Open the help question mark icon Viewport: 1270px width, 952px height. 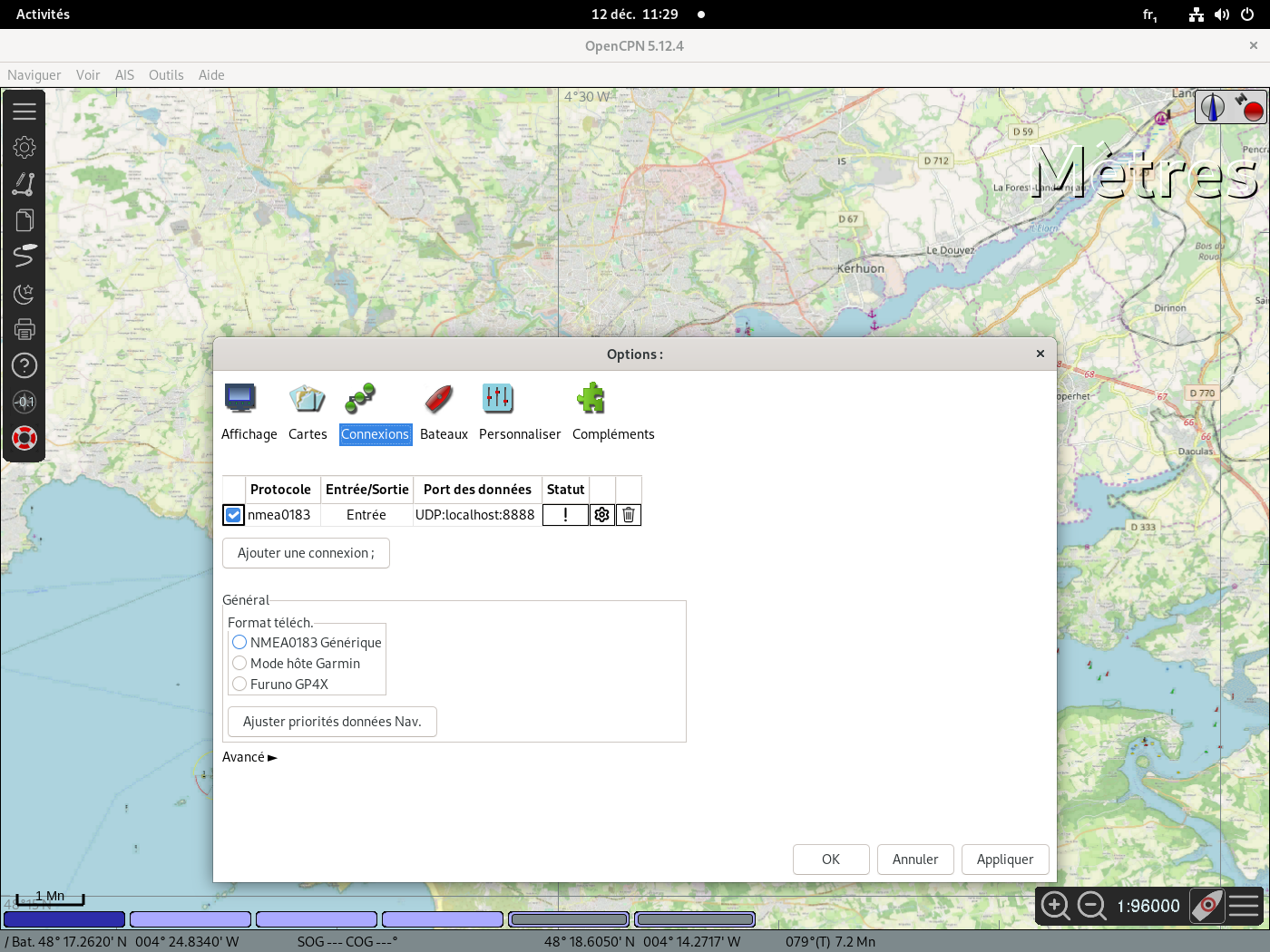pos(24,365)
